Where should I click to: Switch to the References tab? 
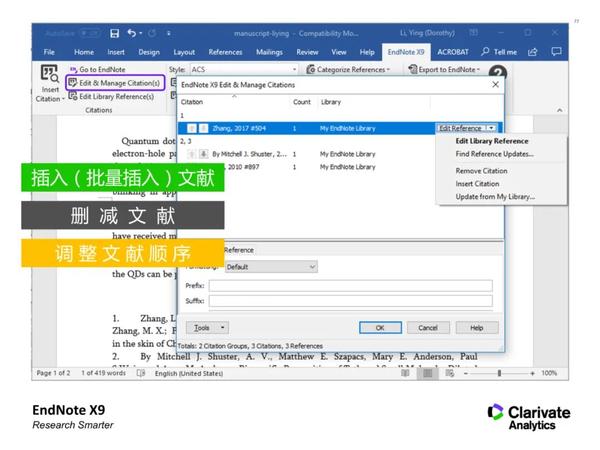(x=225, y=52)
